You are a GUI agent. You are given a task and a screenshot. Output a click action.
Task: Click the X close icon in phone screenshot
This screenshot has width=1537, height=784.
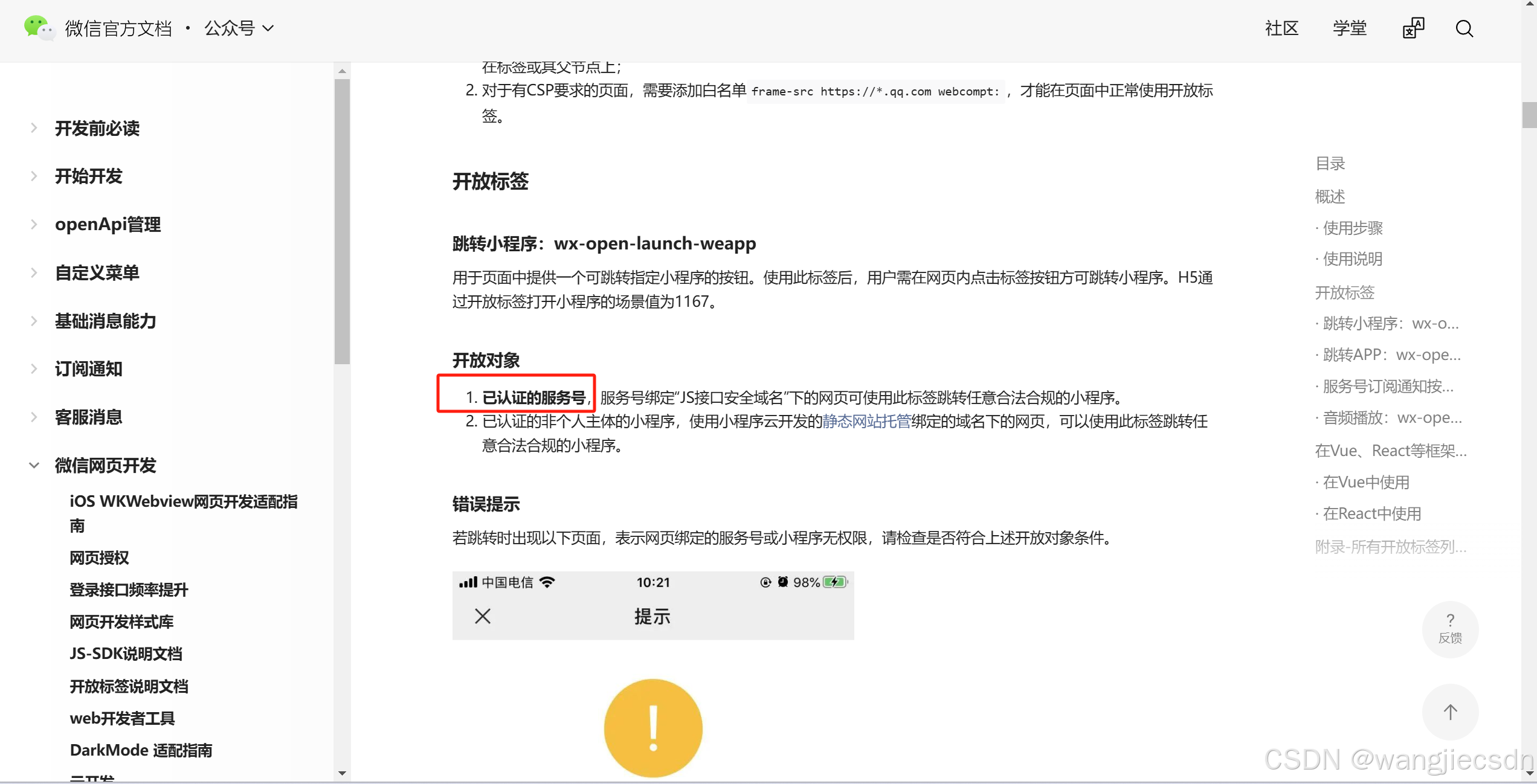482,616
